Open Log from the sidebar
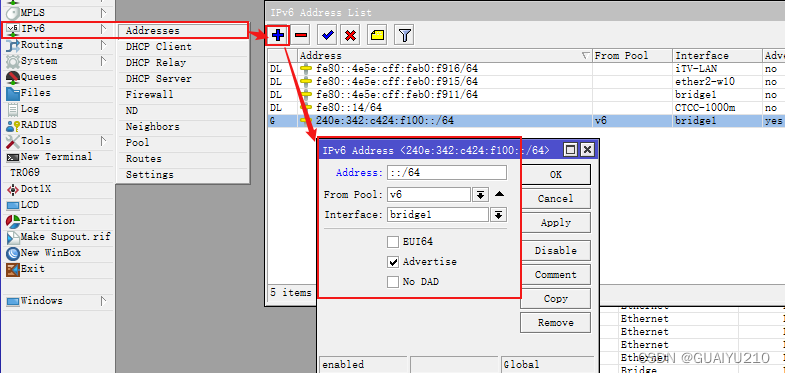 click(x=57, y=109)
